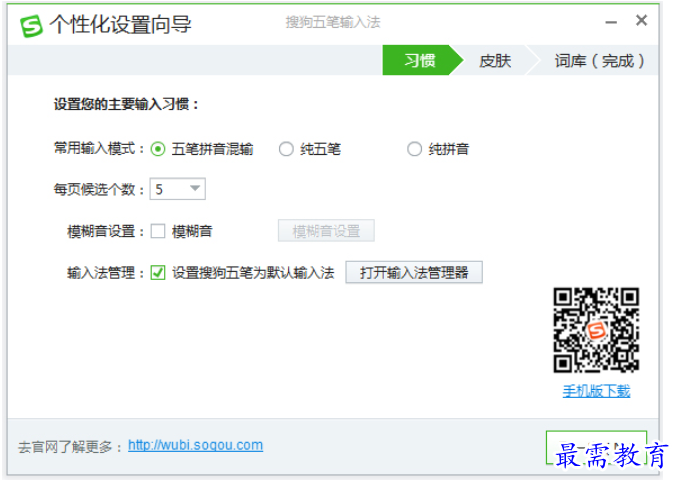The height and width of the screenshot is (487, 677).
Task: Switch to the 习惯 step tab
Action: pyautogui.click(x=420, y=60)
